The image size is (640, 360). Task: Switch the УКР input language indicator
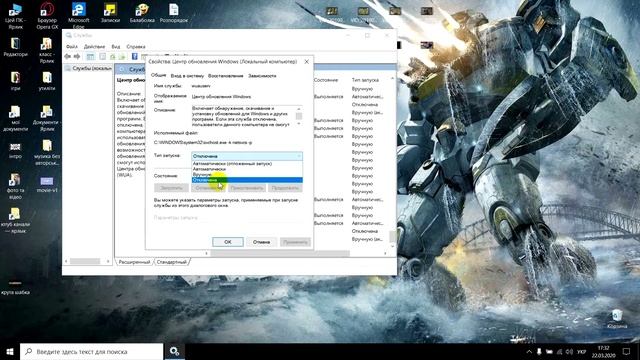pos(582,351)
